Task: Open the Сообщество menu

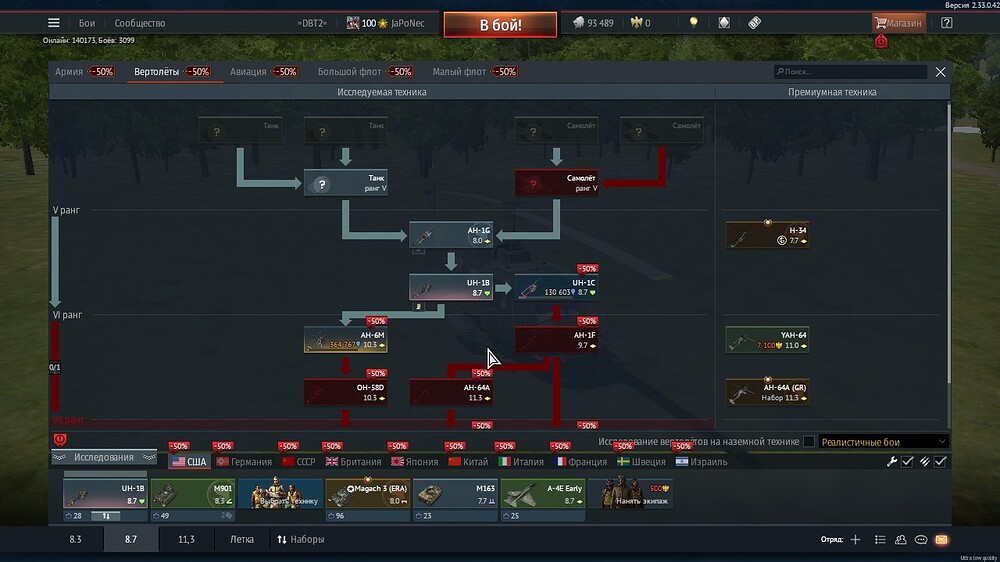Action: pos(140,23)
